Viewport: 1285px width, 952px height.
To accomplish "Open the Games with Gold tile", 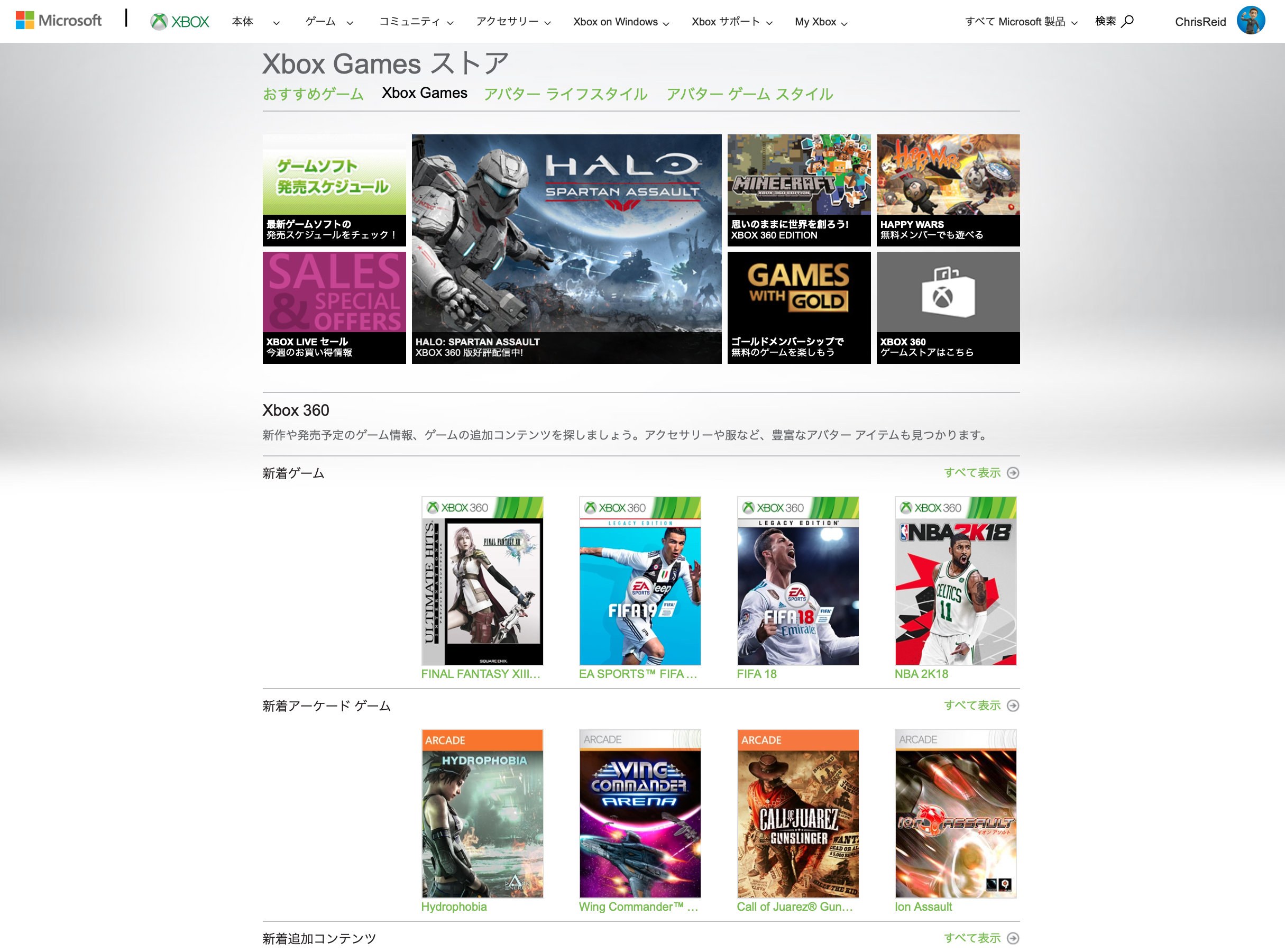I will point(798,307).
